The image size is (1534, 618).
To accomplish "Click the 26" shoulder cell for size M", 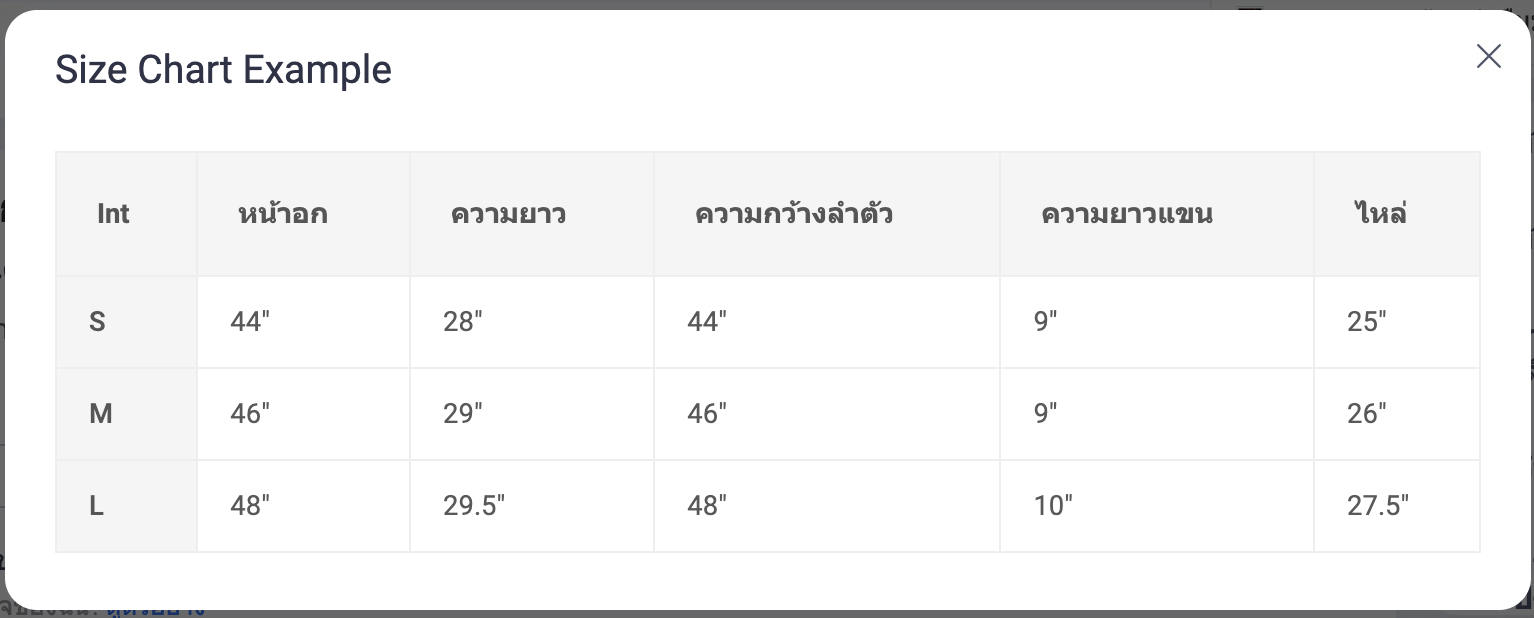I will pos(1397,414).
